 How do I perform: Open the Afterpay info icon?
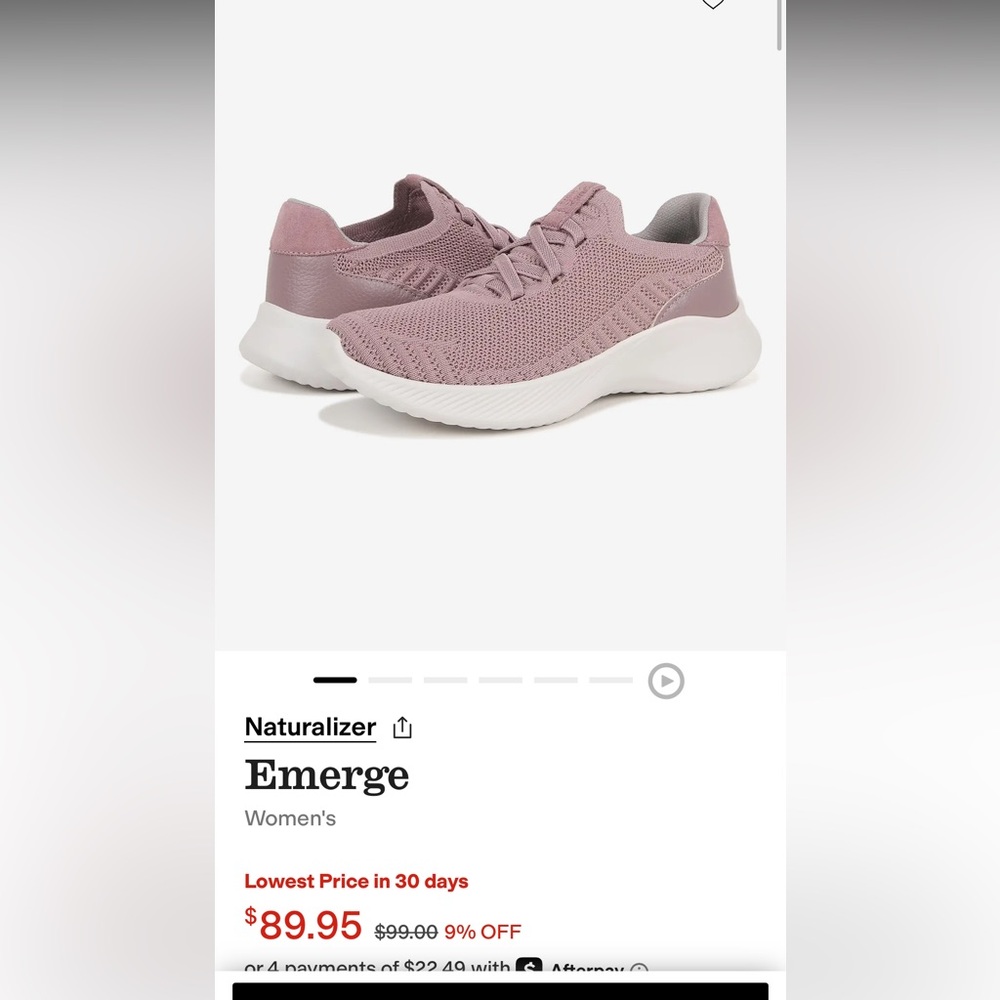[x=638, y=969]
